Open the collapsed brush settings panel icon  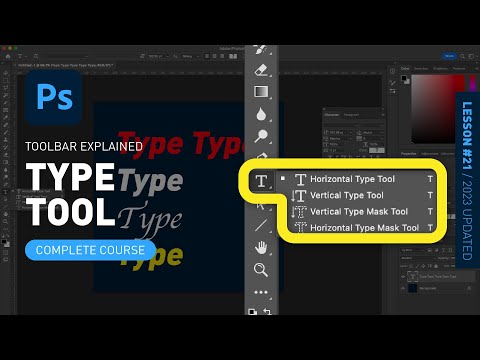(392, 82)
